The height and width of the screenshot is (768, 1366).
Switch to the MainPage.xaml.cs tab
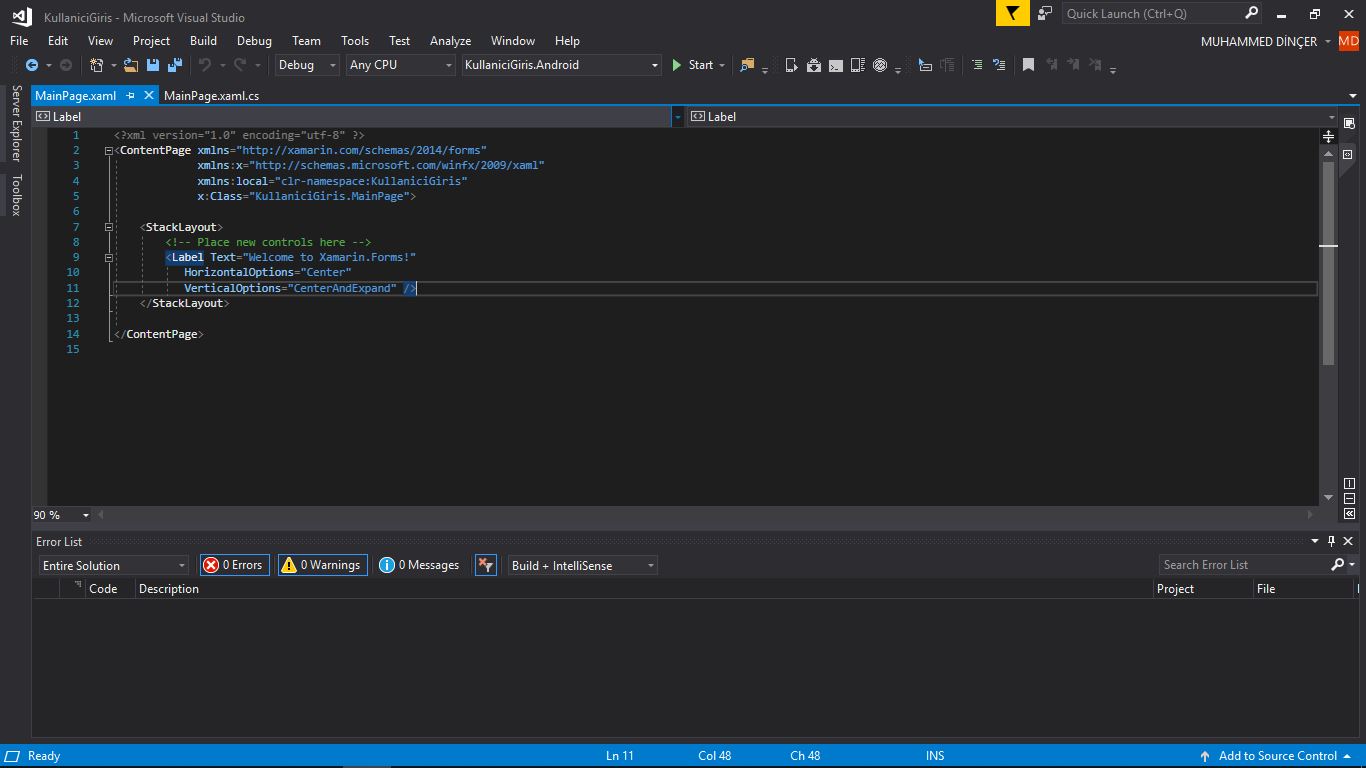coord(211,95)
